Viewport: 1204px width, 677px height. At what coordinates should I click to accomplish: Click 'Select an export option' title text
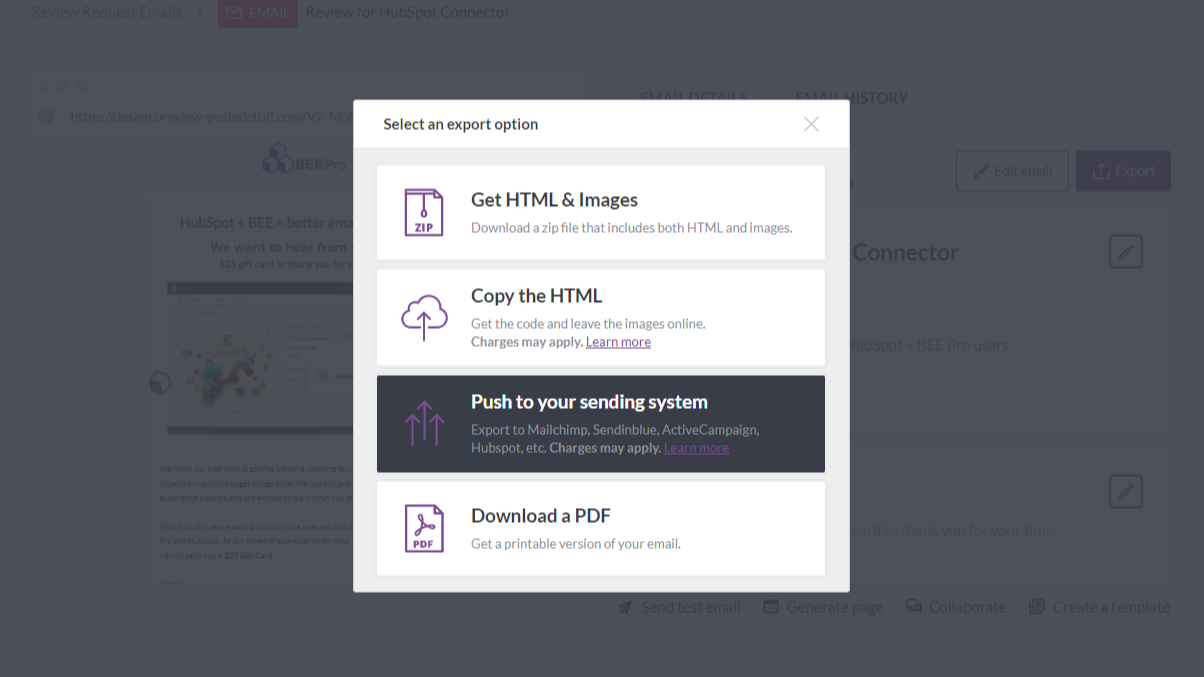(x=461, y=124)
